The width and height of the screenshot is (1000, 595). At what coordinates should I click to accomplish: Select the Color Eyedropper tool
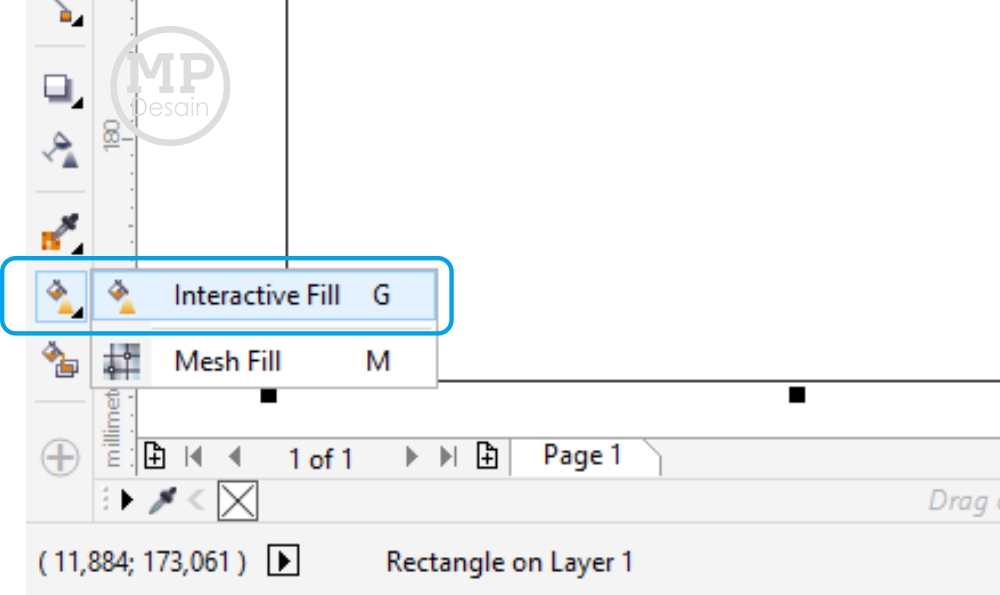click(x=61, y=233)
